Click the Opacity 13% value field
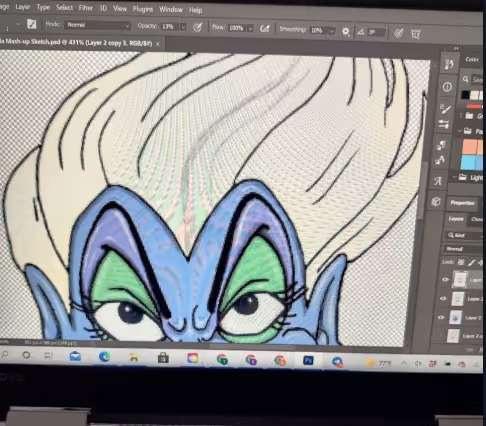The height and width of the screenshot is (426, 486). [168, 27]
